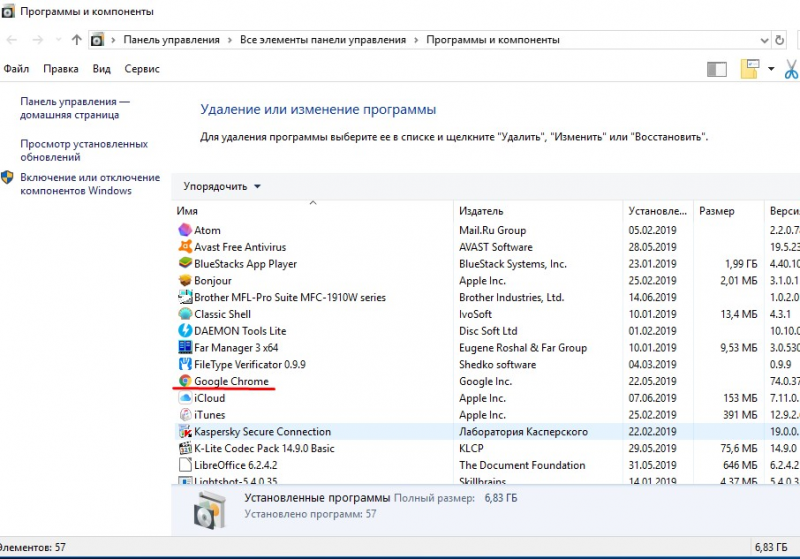Click size 153 МБ cell
This screenshot has width=800, height=559.
coord(740,398)
